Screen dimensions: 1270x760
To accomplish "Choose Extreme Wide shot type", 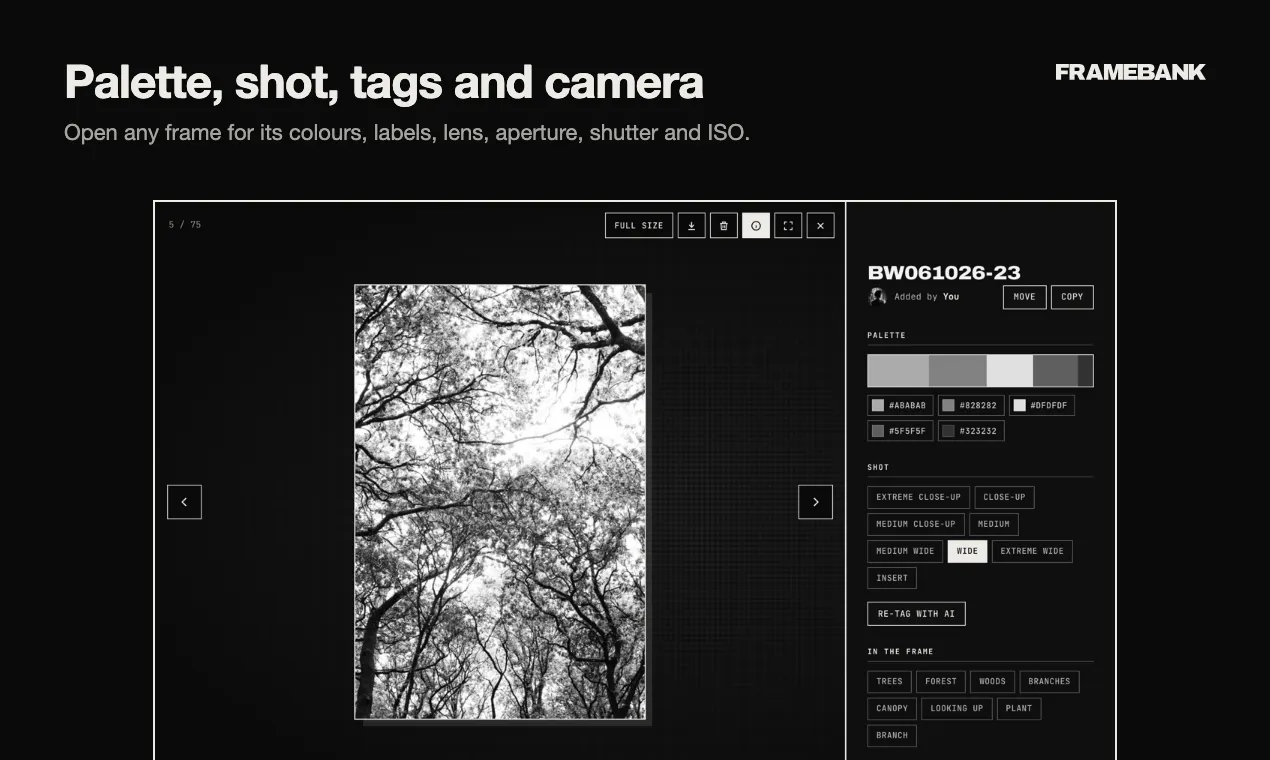I will 1032,551.
